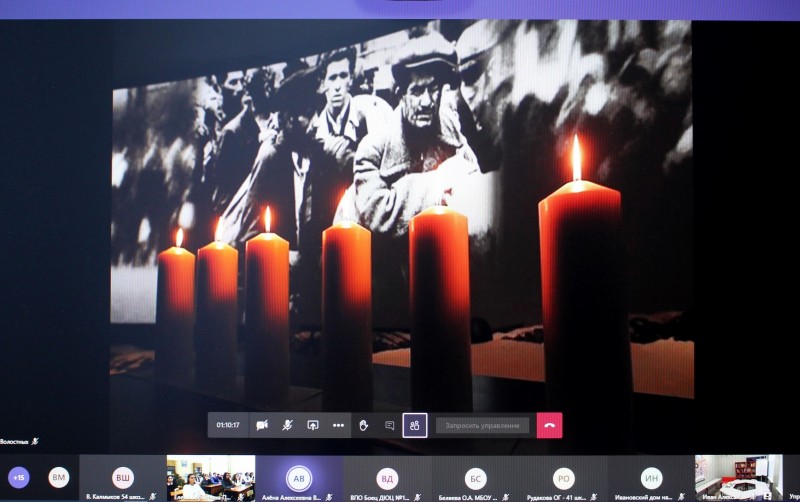Image resolution: width=800 pixels, height=502 pixels.
Task: Raise your hand in the meeting
Action: [x=364, y=425]
